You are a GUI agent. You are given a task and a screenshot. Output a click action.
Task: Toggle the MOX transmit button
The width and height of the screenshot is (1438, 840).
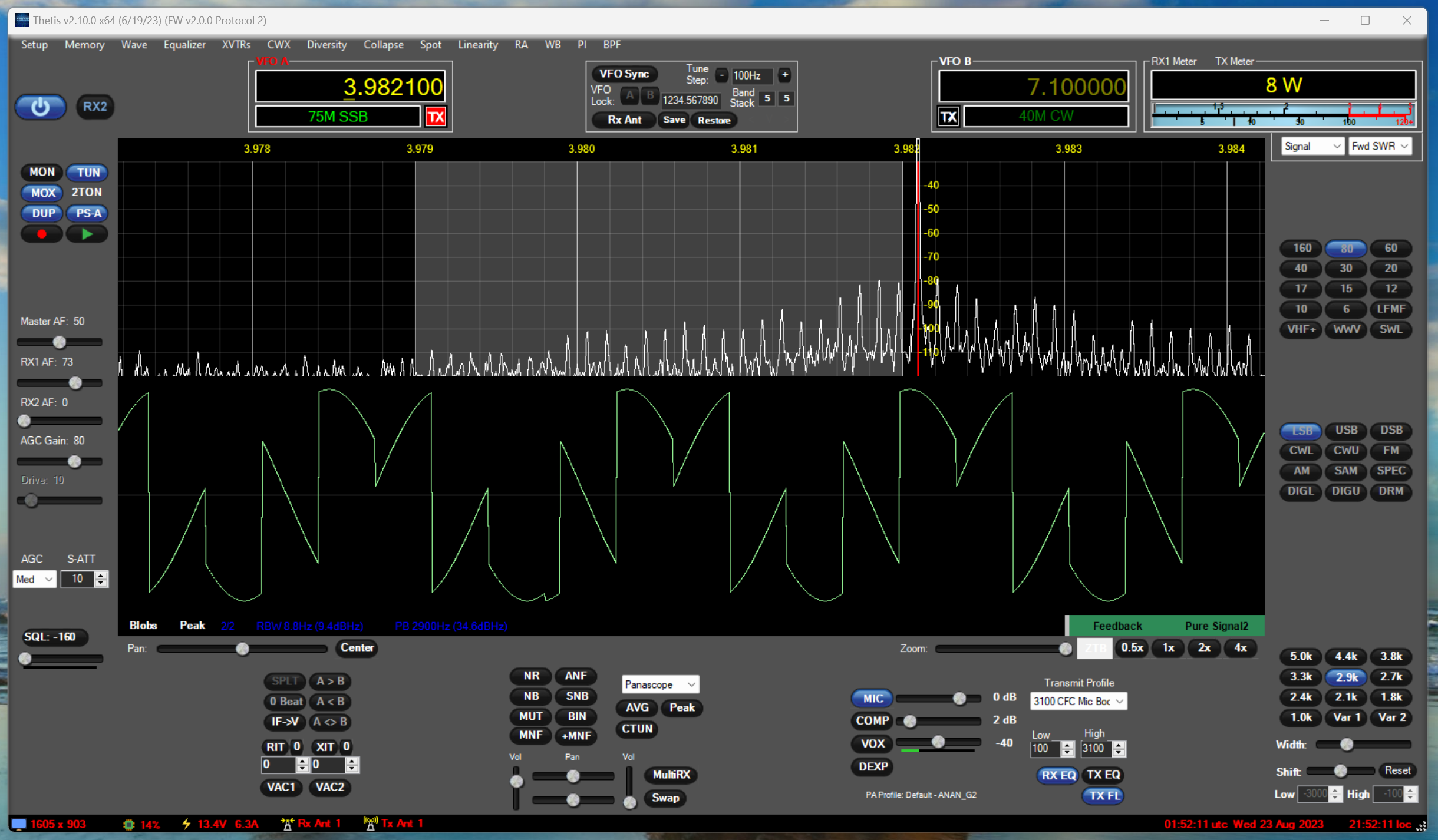point(42,193)
